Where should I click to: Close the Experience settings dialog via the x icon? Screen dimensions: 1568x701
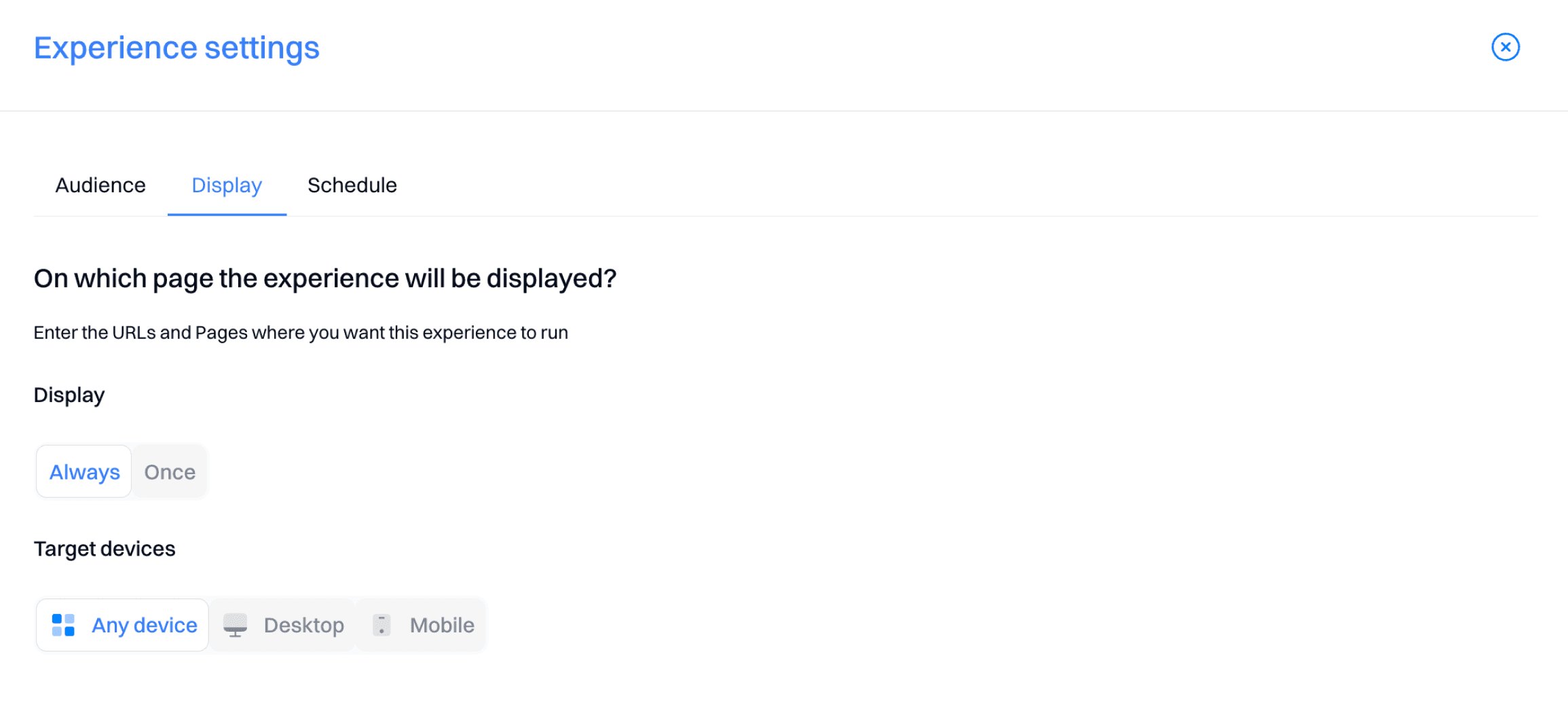pyautogui.click(x=1506, y=46)
